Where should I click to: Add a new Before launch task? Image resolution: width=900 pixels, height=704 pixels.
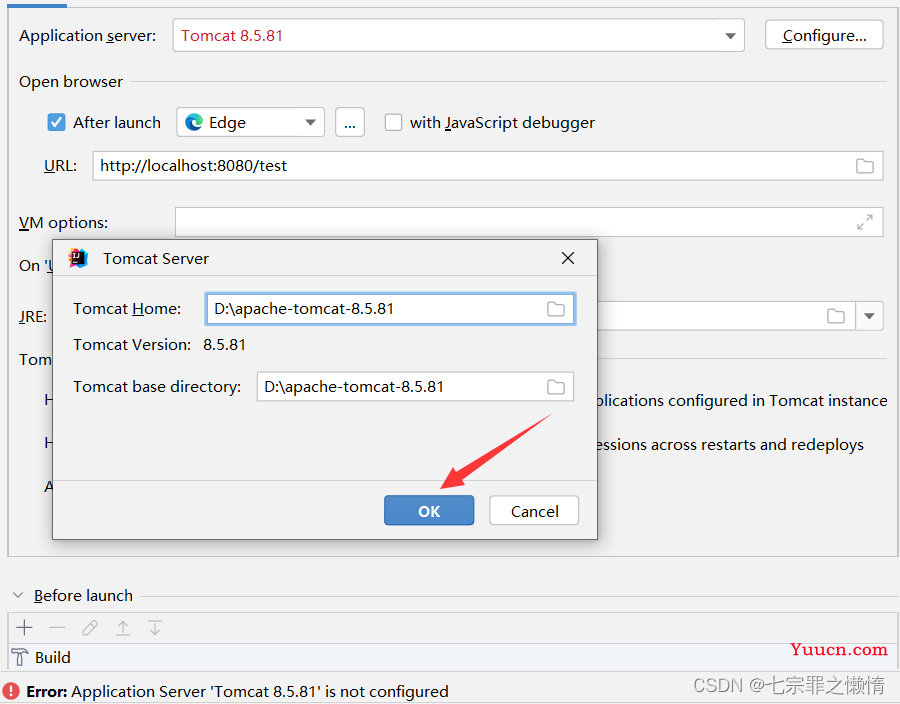[x=25, y=628]
